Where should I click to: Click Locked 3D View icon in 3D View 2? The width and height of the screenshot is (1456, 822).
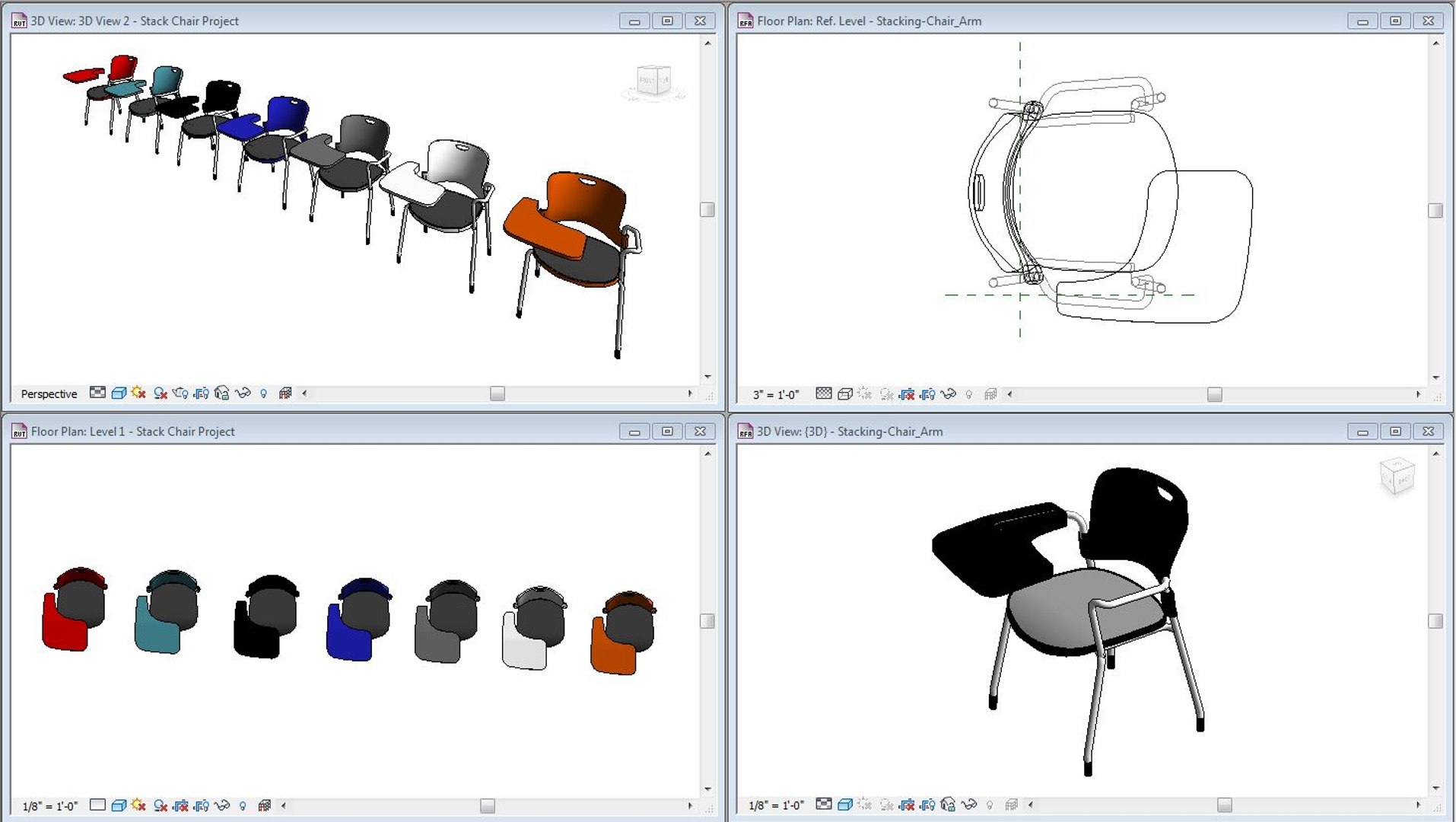coord(221,393)
